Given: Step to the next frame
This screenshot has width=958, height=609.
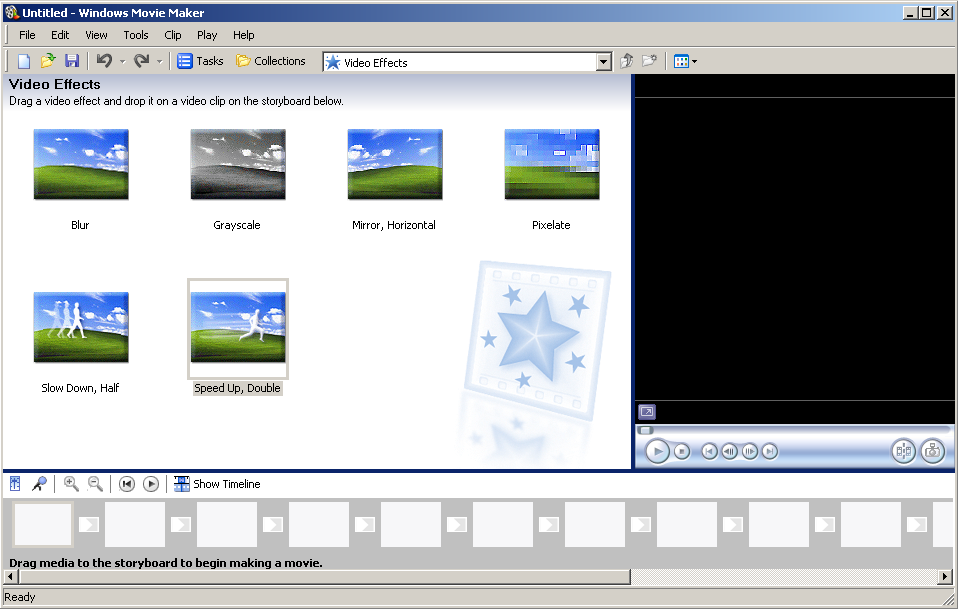Looking at the screenshot, I should [x=750, y=451].
